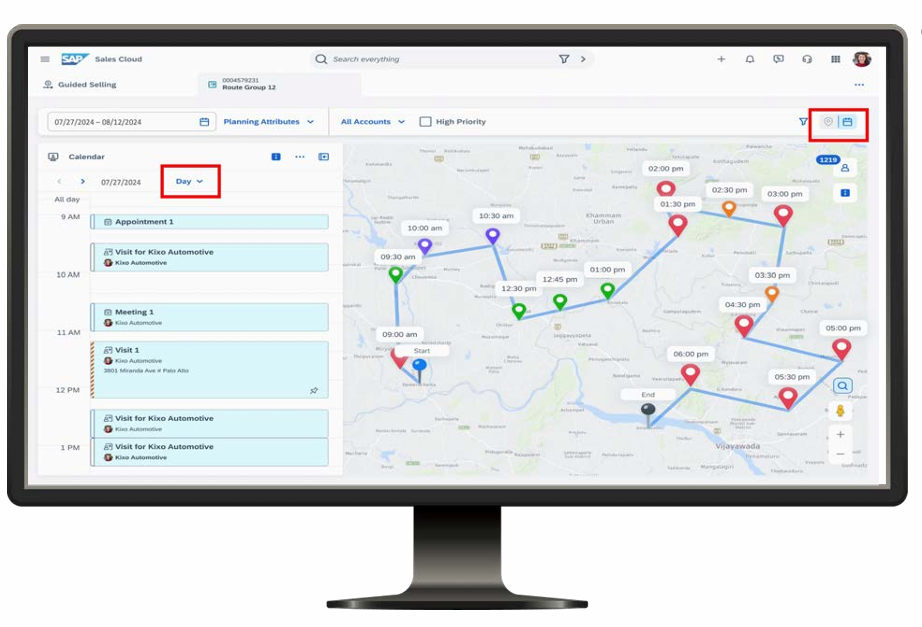Open the Appointment 1 event

[209, 222]
